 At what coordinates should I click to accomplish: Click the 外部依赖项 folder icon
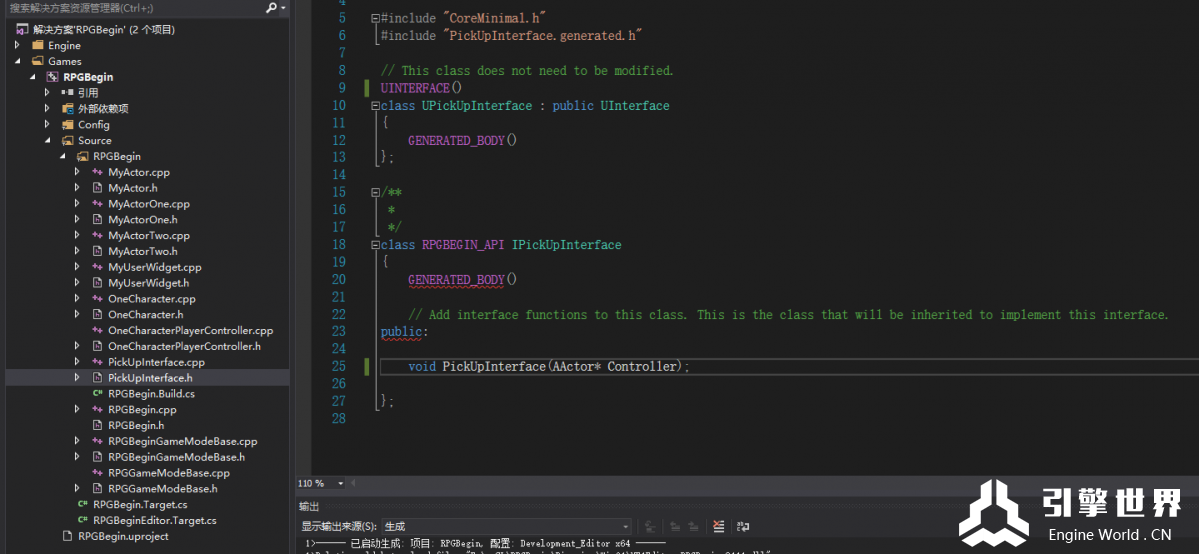67,109
